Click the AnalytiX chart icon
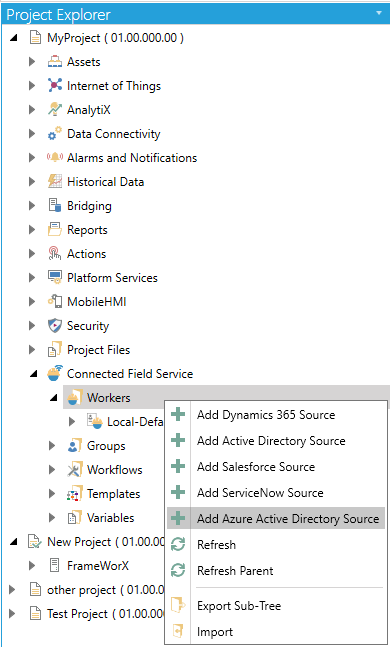390x647 pixels. pyautogui.click(x=55, y=109)
